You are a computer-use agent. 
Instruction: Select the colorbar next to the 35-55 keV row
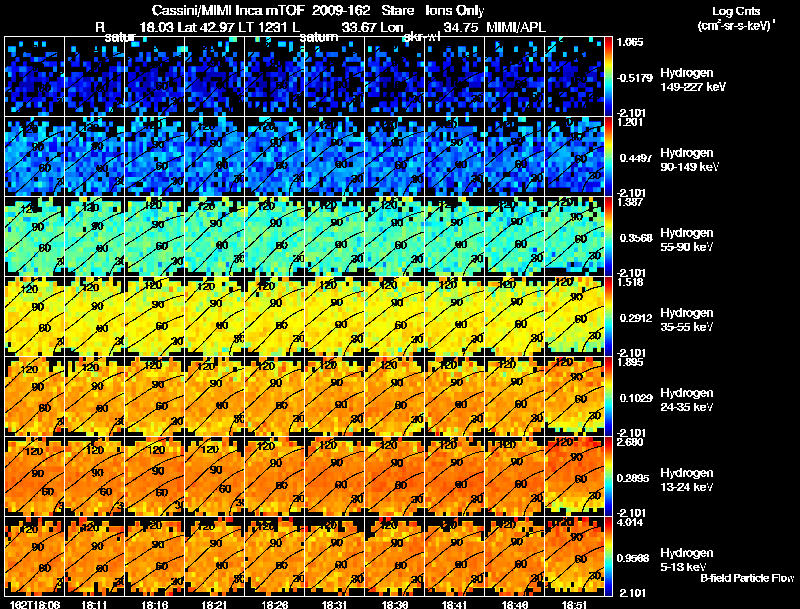coord(608,317)
